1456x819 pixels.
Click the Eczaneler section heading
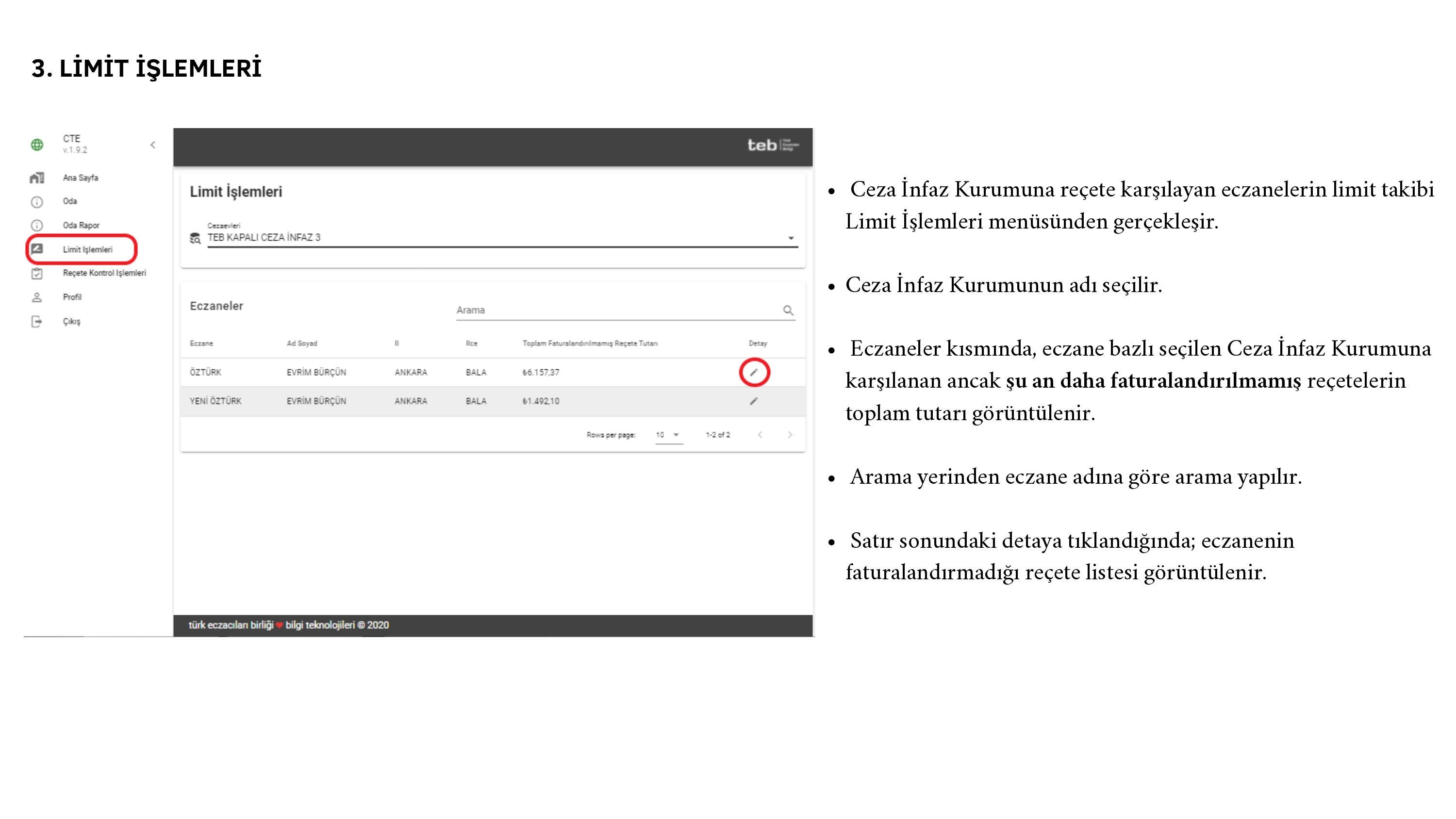216,306
